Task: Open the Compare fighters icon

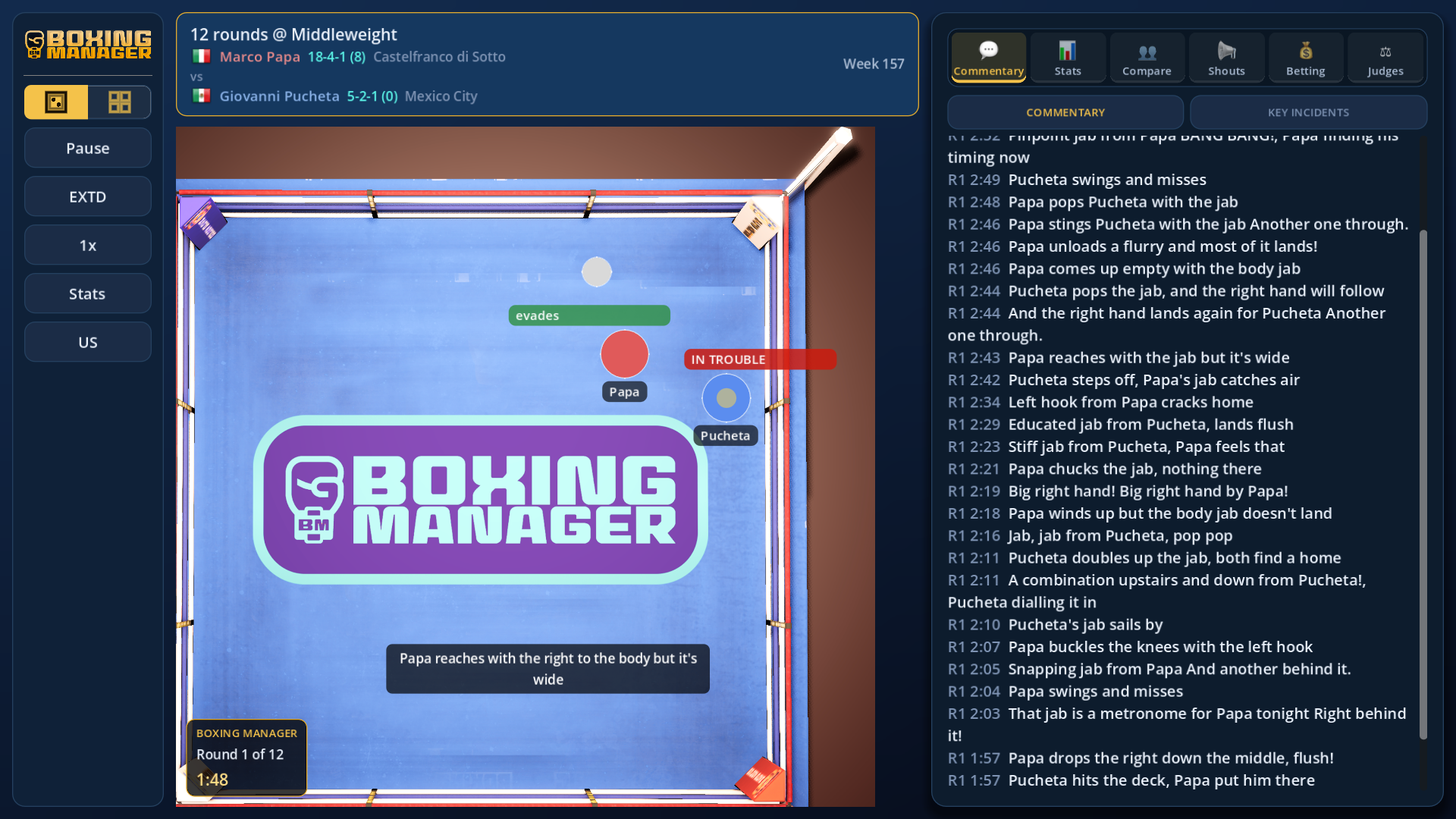Action: [x=1147, y=52]
